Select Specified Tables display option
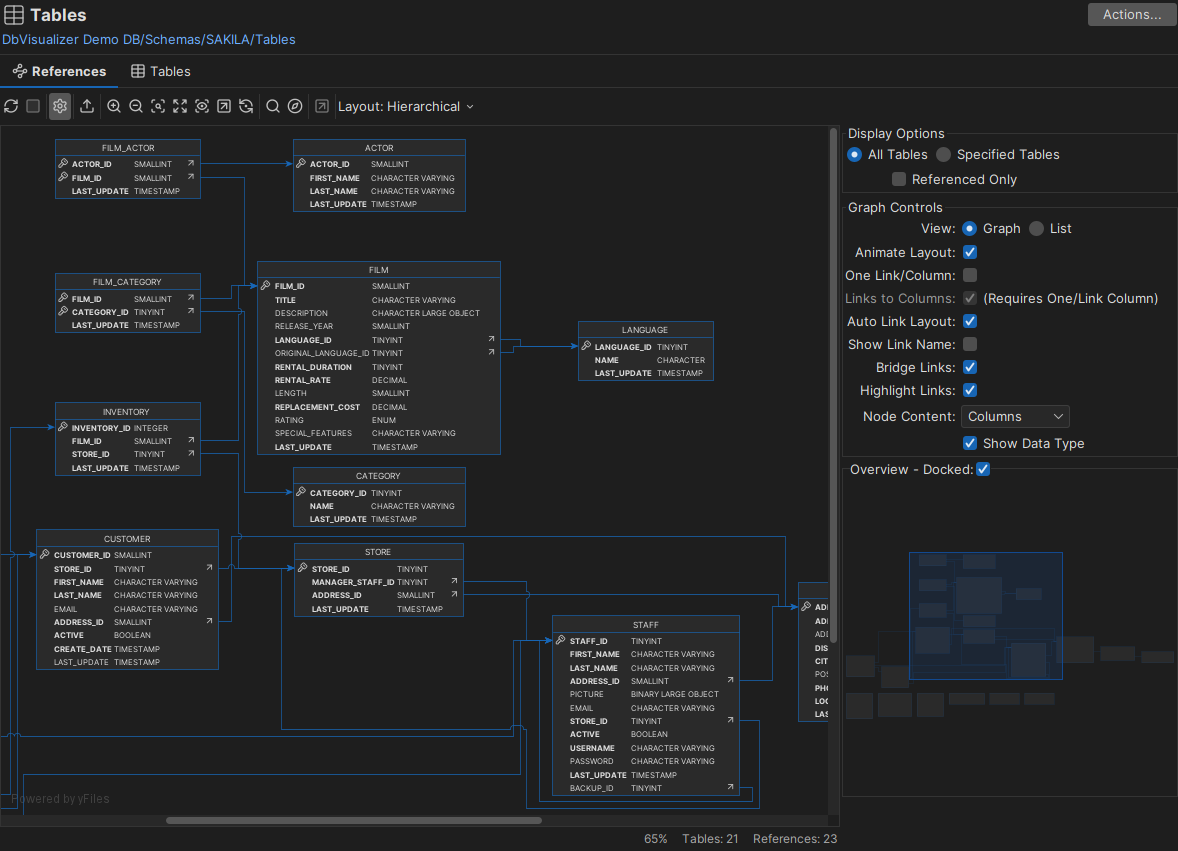The height and width of the screenshot is (851, 1178). click(x=943, y=154)
